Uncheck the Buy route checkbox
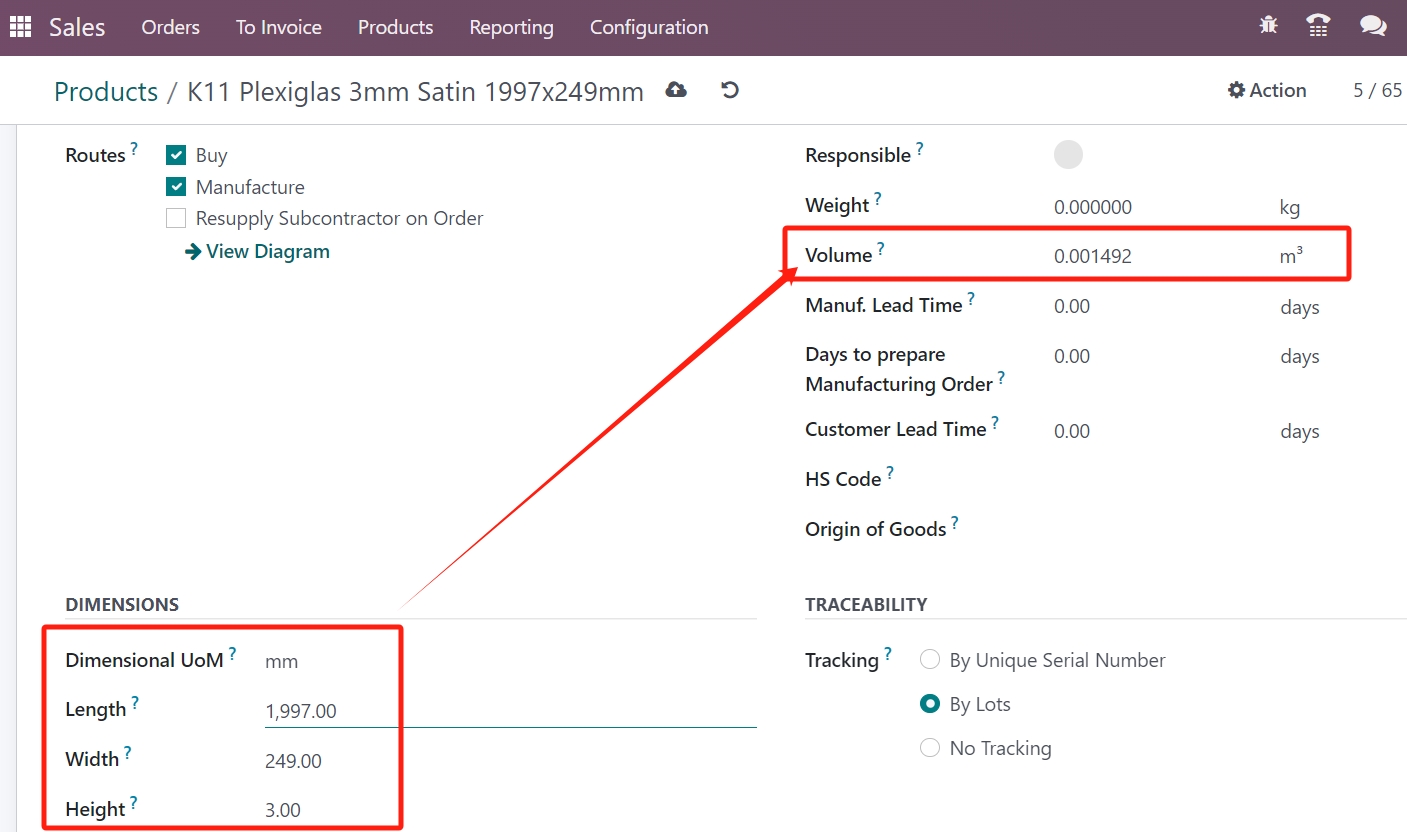 [x=176, y=155]
